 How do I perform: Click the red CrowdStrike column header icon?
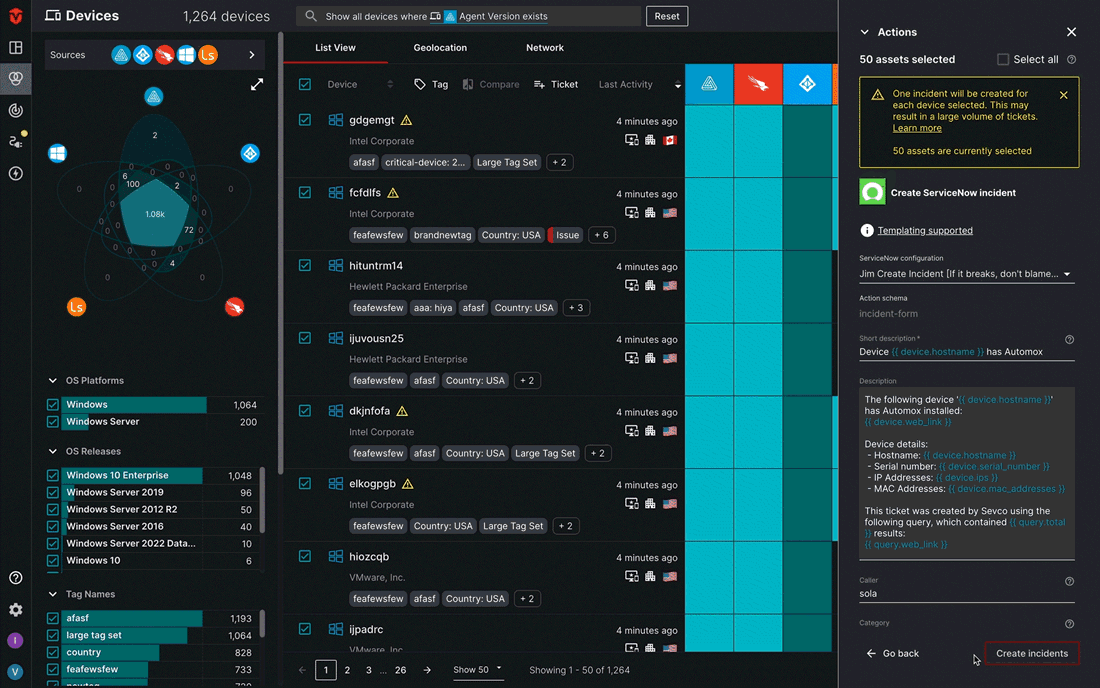tap(758, 84)
